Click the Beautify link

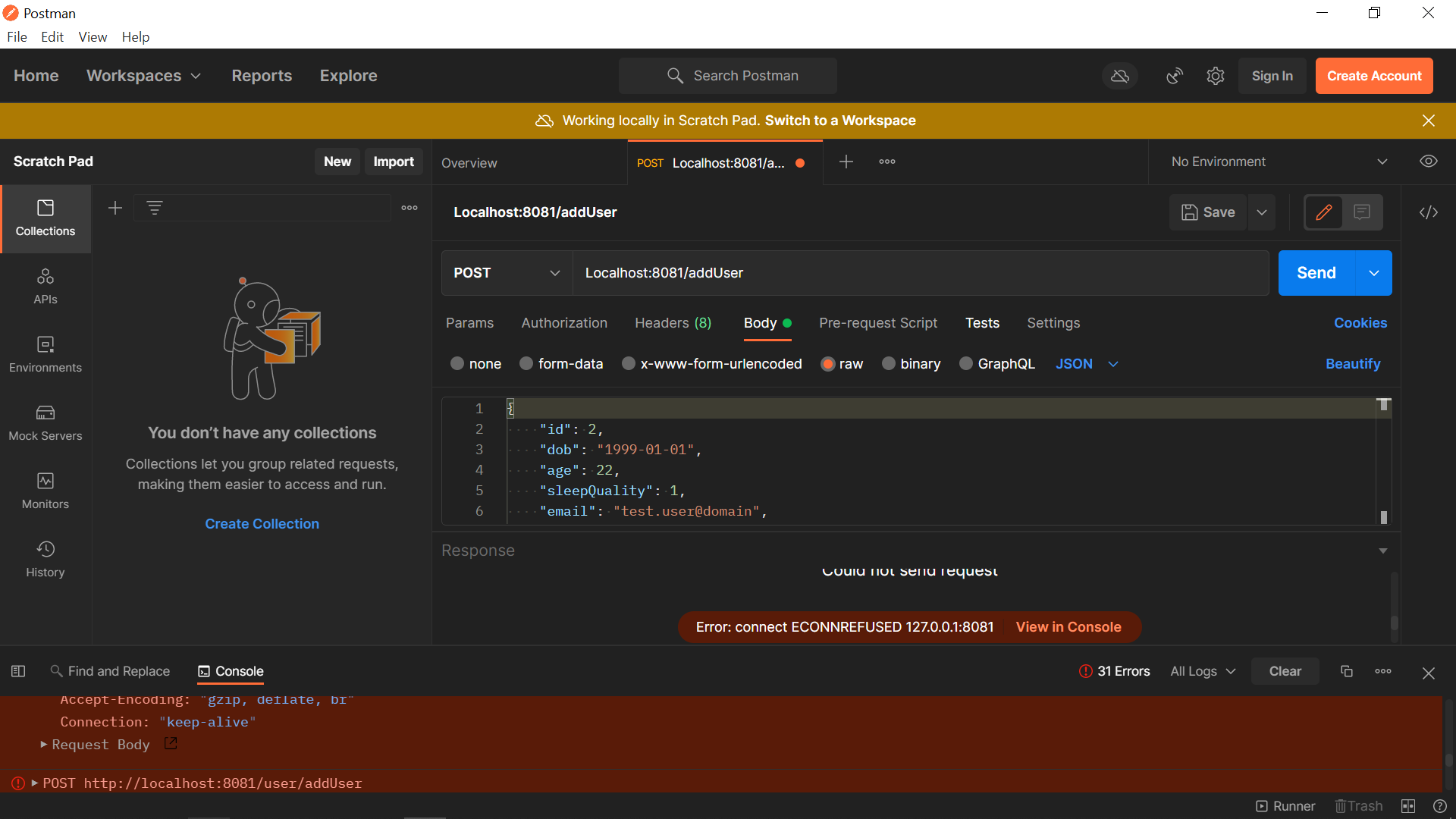(1353, 364)
